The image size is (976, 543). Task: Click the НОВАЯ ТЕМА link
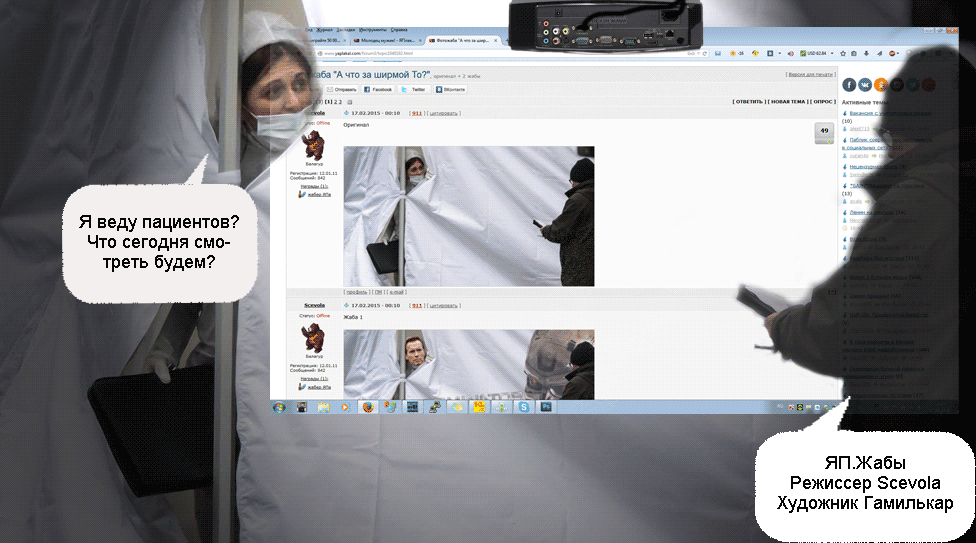pyautogui.click(x=788, y=101)
